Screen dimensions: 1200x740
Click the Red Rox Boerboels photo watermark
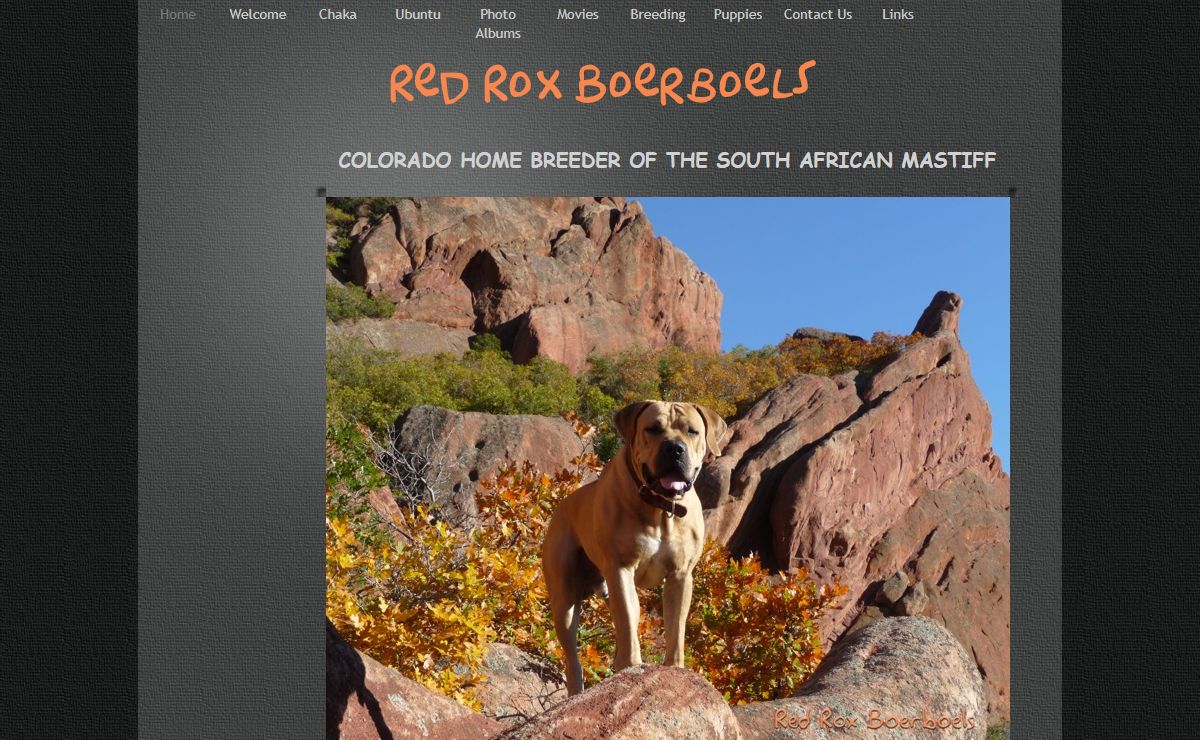coord(874,720)
